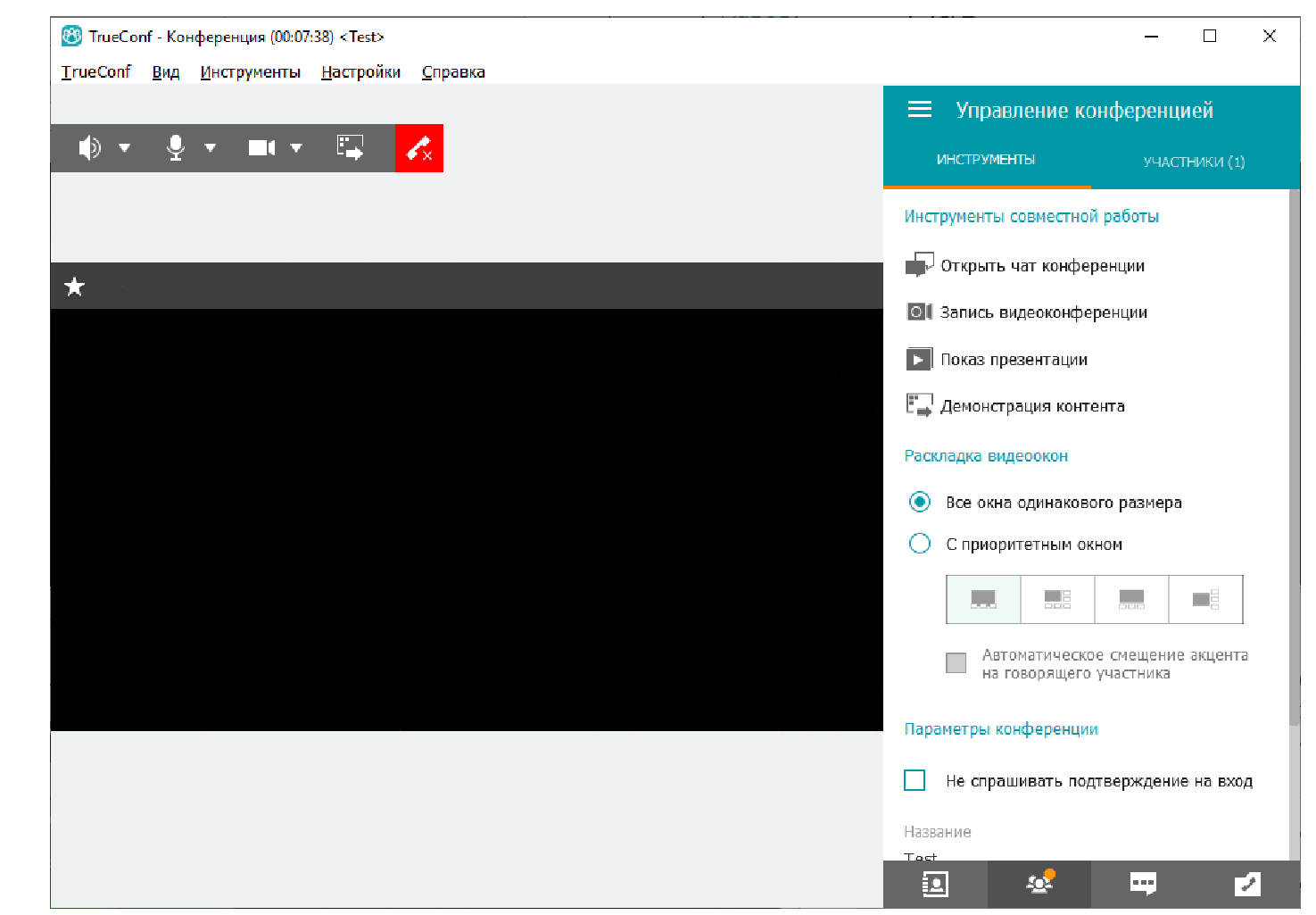Open the Инструменты menu
1316x915 pixels.
click(x=250, y=72)
